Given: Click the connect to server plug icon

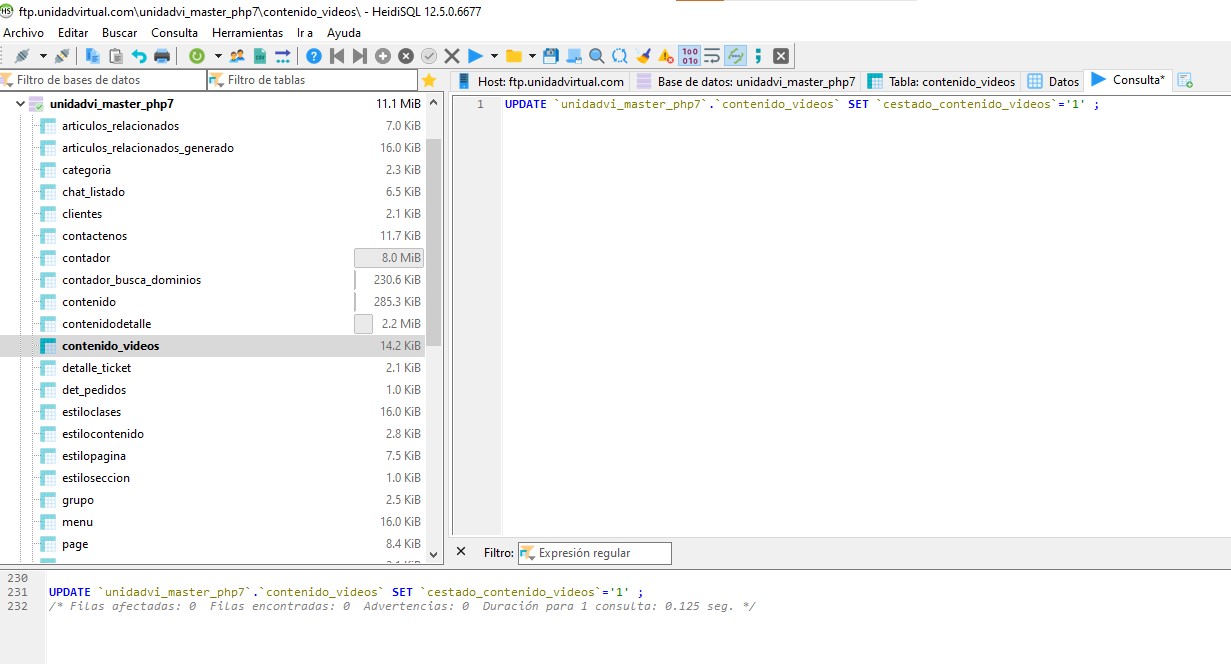Looking at the screenshot, I should click(21, 56).
